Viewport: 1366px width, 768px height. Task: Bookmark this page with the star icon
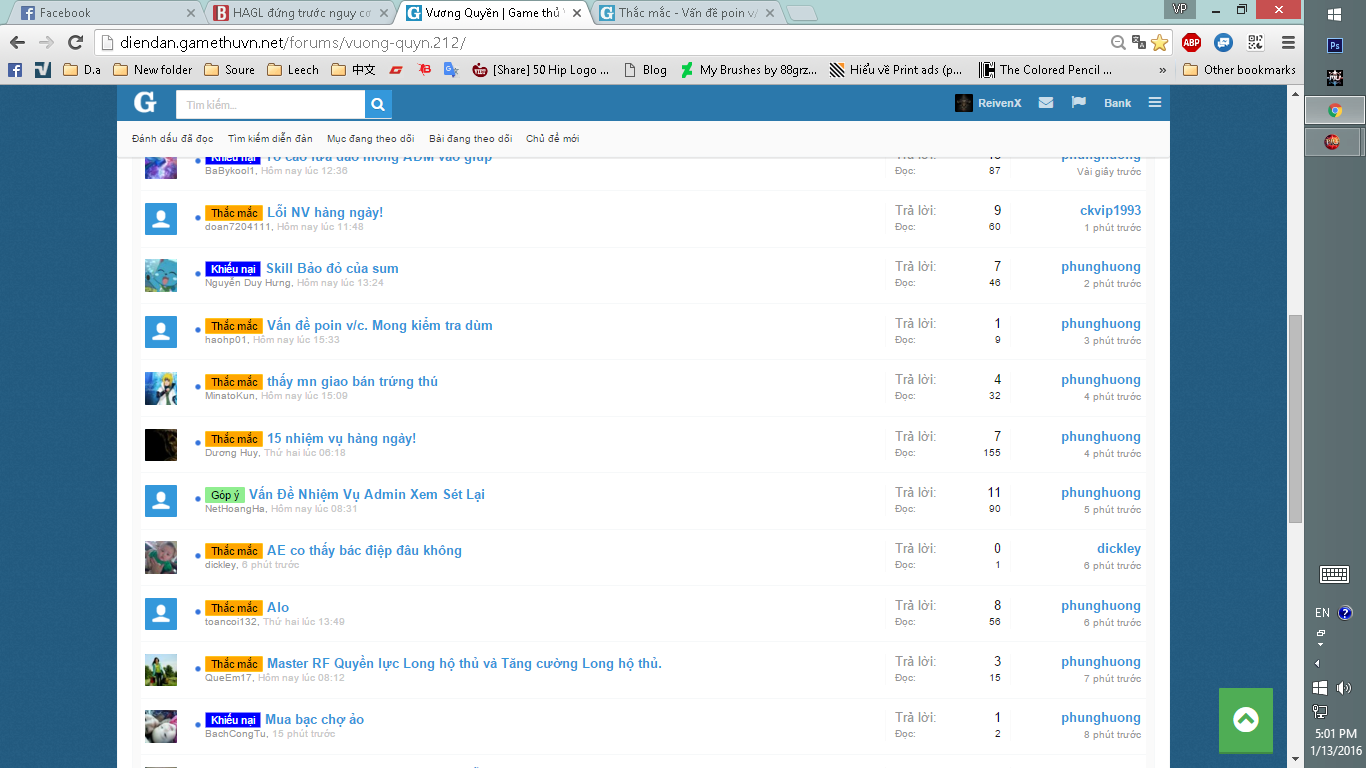click(1159, 42)
